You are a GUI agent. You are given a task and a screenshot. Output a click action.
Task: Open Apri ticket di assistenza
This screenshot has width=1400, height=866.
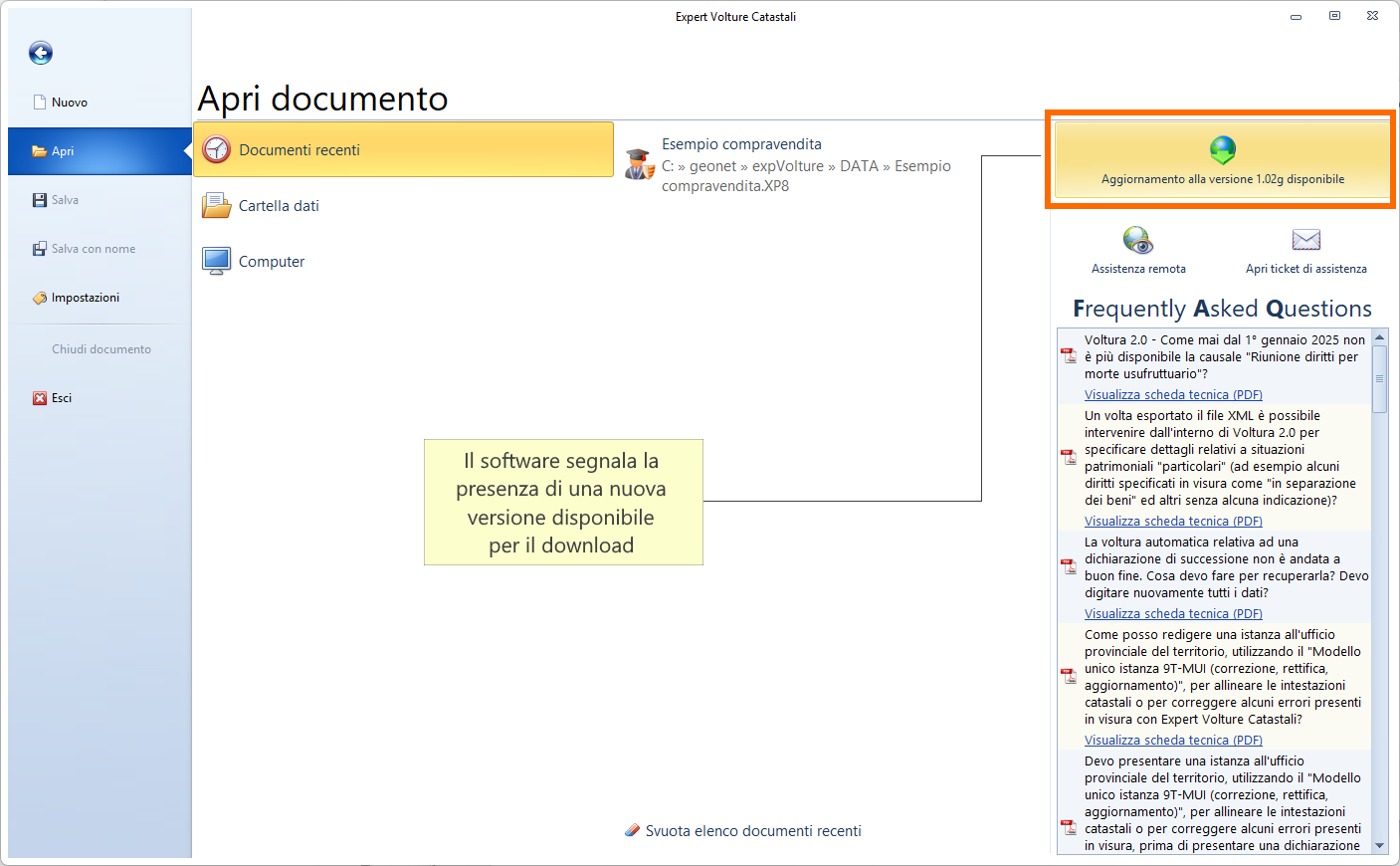(1305, 250)
